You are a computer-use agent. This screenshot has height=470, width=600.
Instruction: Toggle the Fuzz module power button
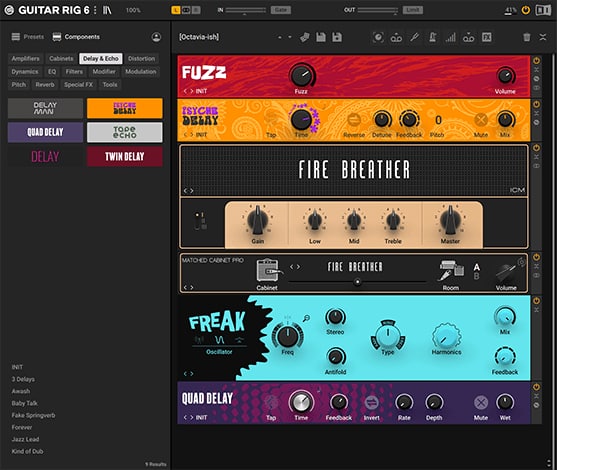537,61
